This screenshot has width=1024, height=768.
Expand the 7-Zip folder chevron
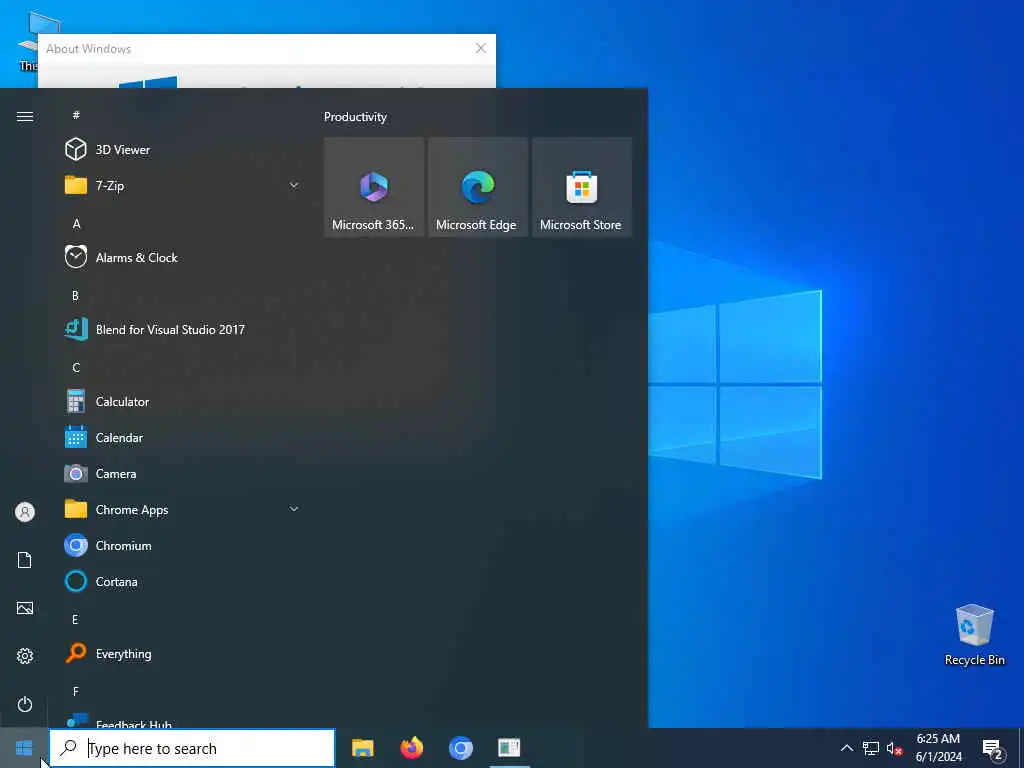click(294, 185)
